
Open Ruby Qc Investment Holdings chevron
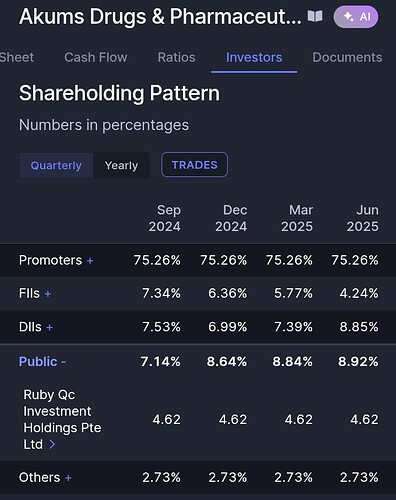pos(52,444)
